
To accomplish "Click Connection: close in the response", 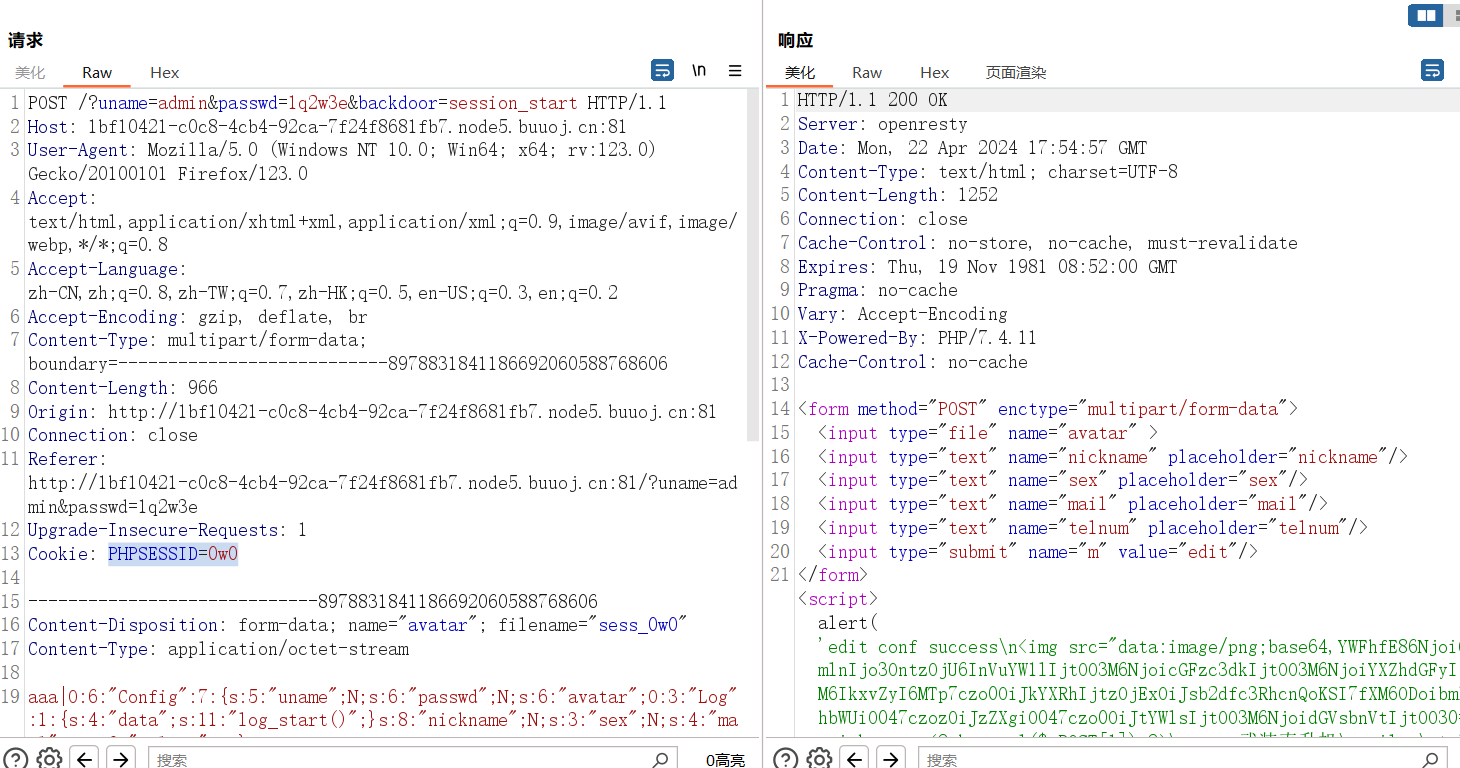I will pos(882,219).
